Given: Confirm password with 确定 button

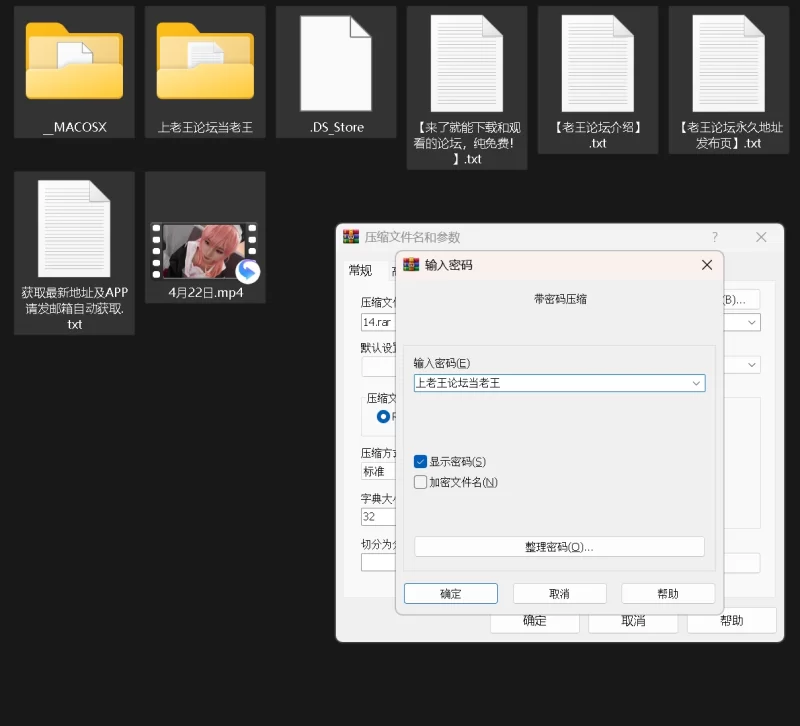Looking at the screenshot, I should pos(450,594).
